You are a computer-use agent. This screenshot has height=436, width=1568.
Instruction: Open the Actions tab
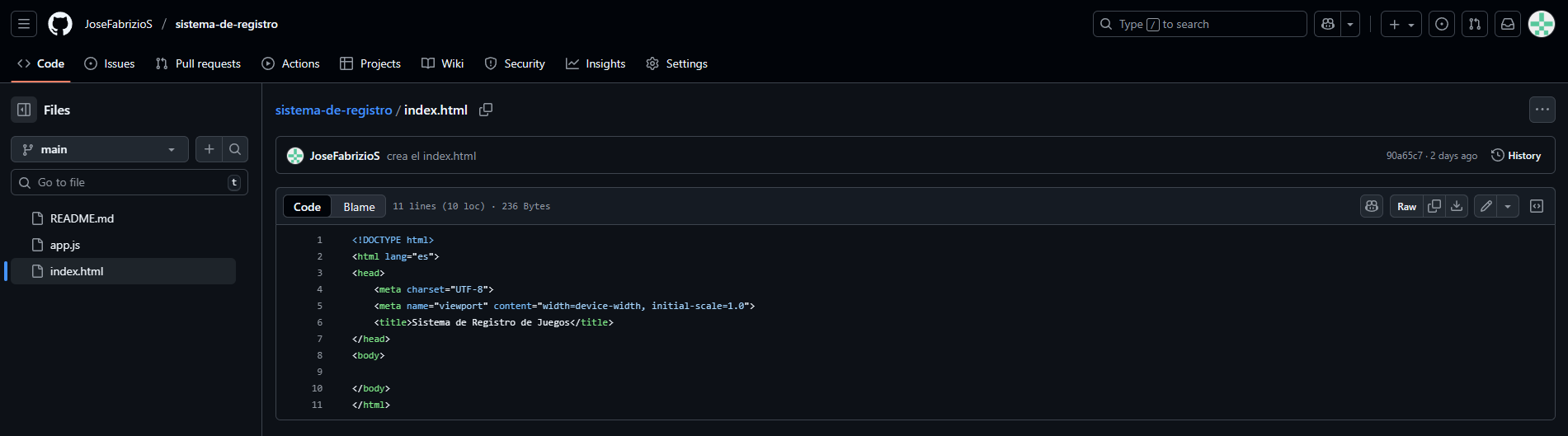290,63
